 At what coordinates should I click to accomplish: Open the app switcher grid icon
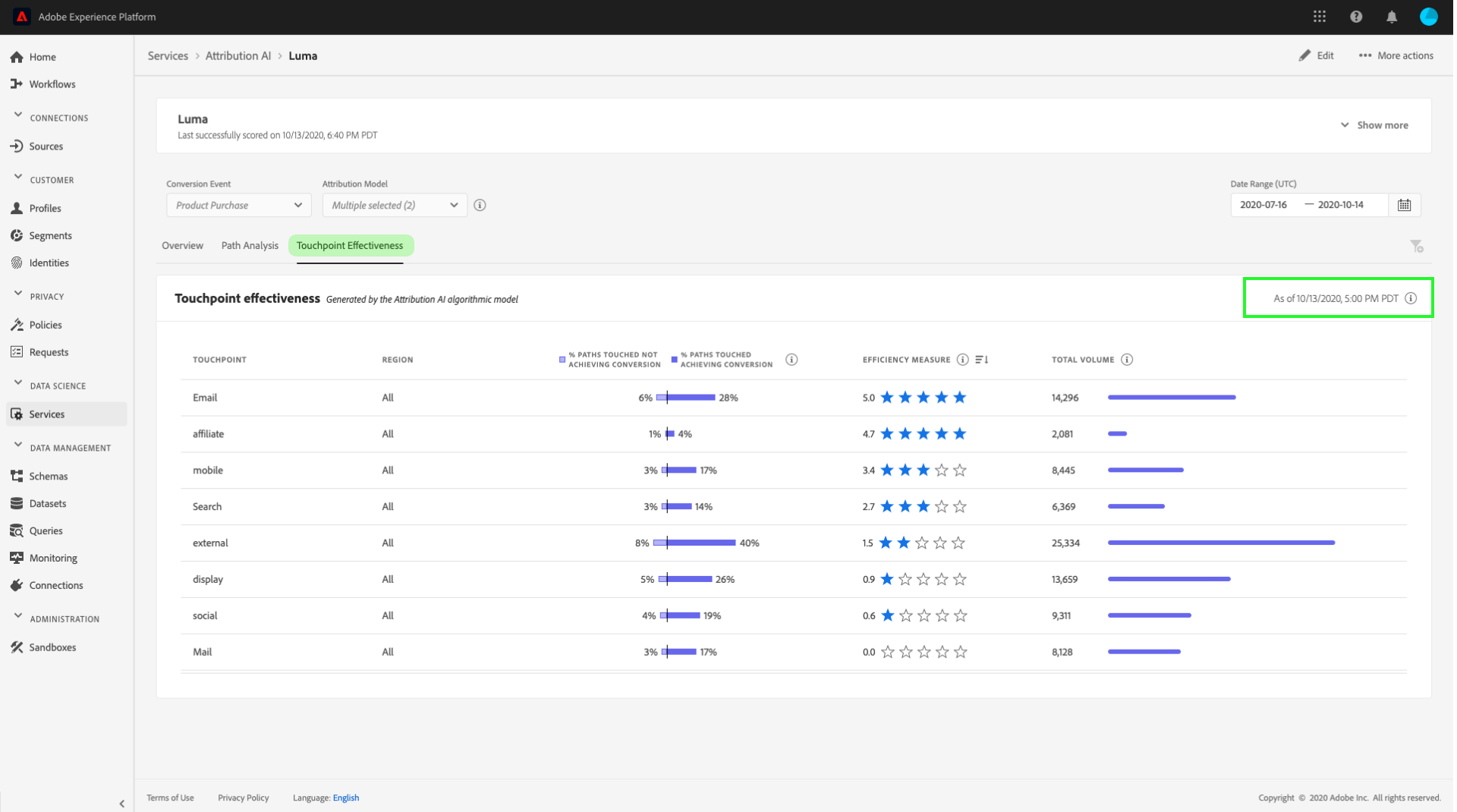(1320, 17)
